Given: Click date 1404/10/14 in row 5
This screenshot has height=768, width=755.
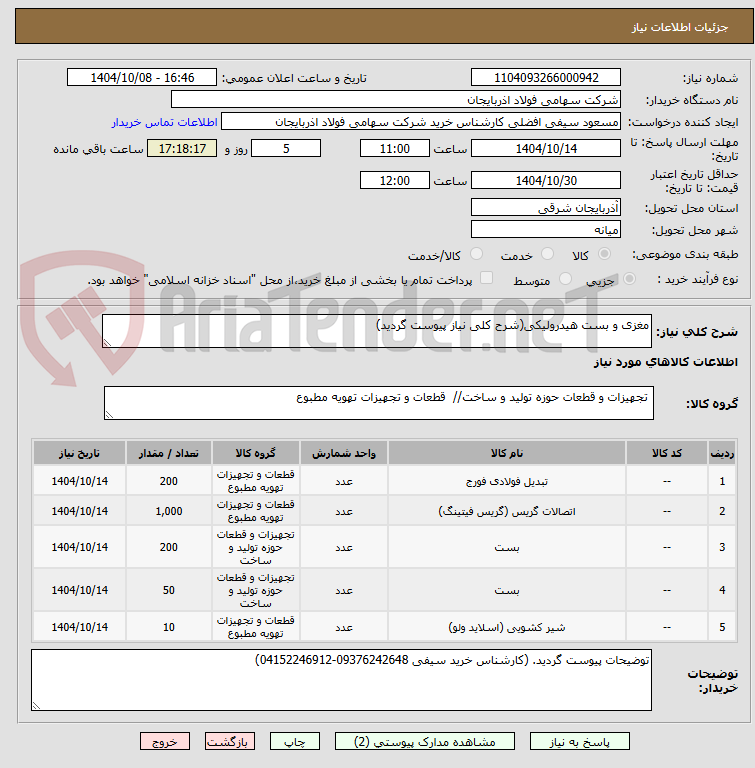Looking at the screenshot, I should click(x=79, y=627).
